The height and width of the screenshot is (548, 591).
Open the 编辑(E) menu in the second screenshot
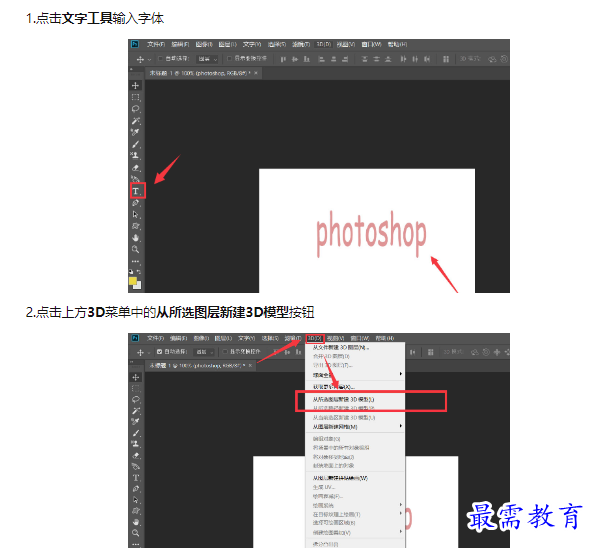tap(178, 338)
